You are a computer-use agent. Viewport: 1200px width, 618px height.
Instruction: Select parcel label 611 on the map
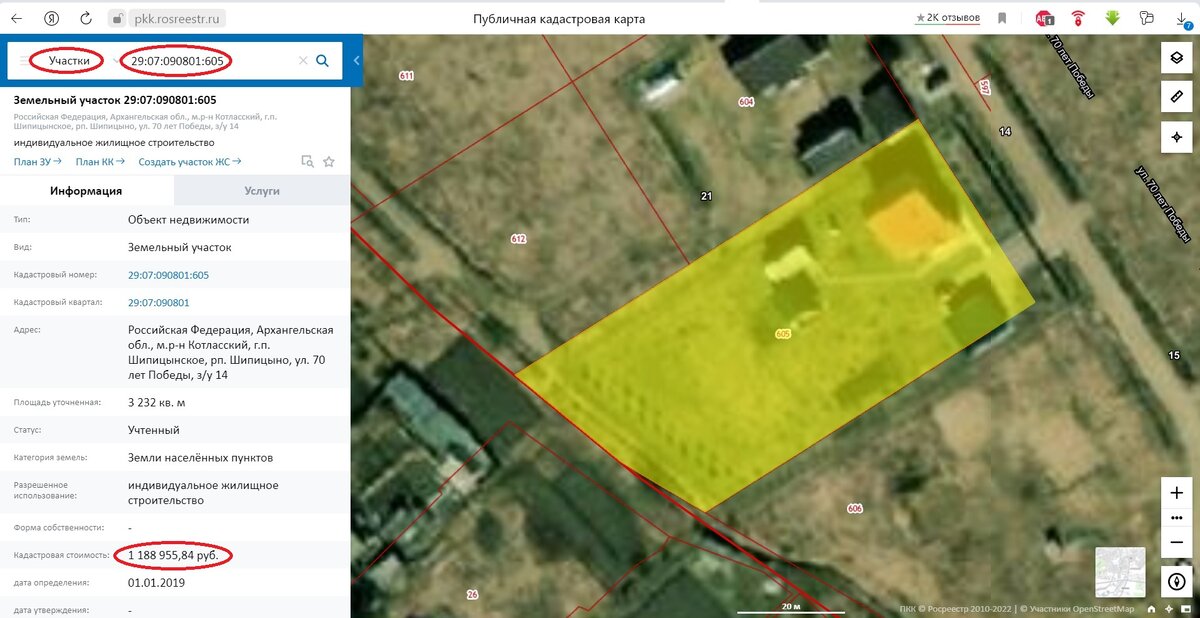coord(406,76)
